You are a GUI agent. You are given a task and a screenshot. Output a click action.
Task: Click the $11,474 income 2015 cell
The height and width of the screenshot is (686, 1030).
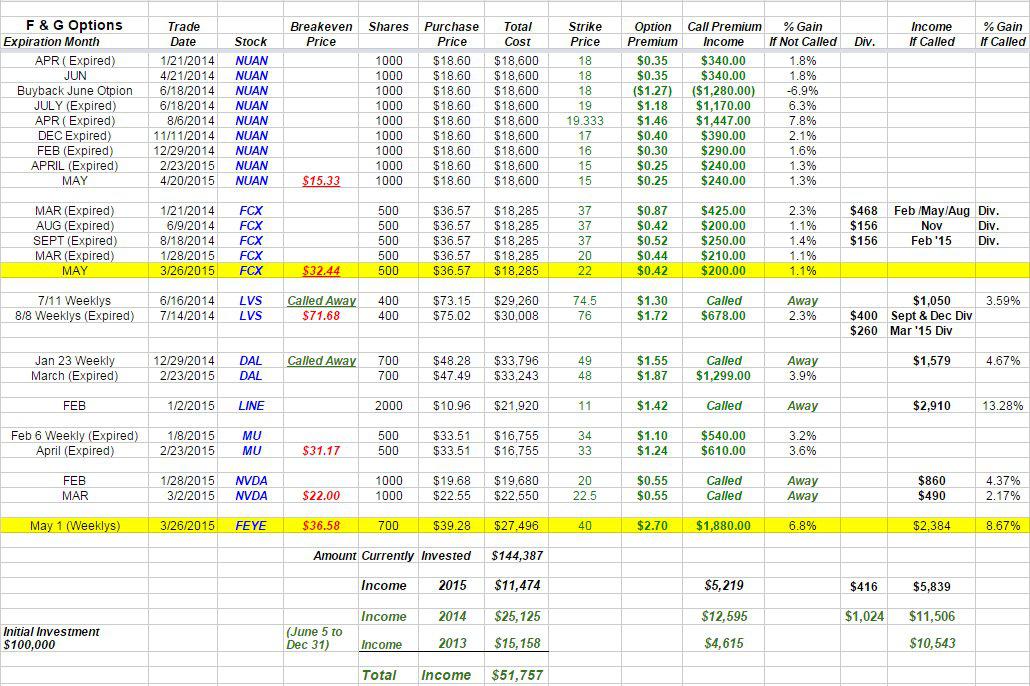[517, 585]
